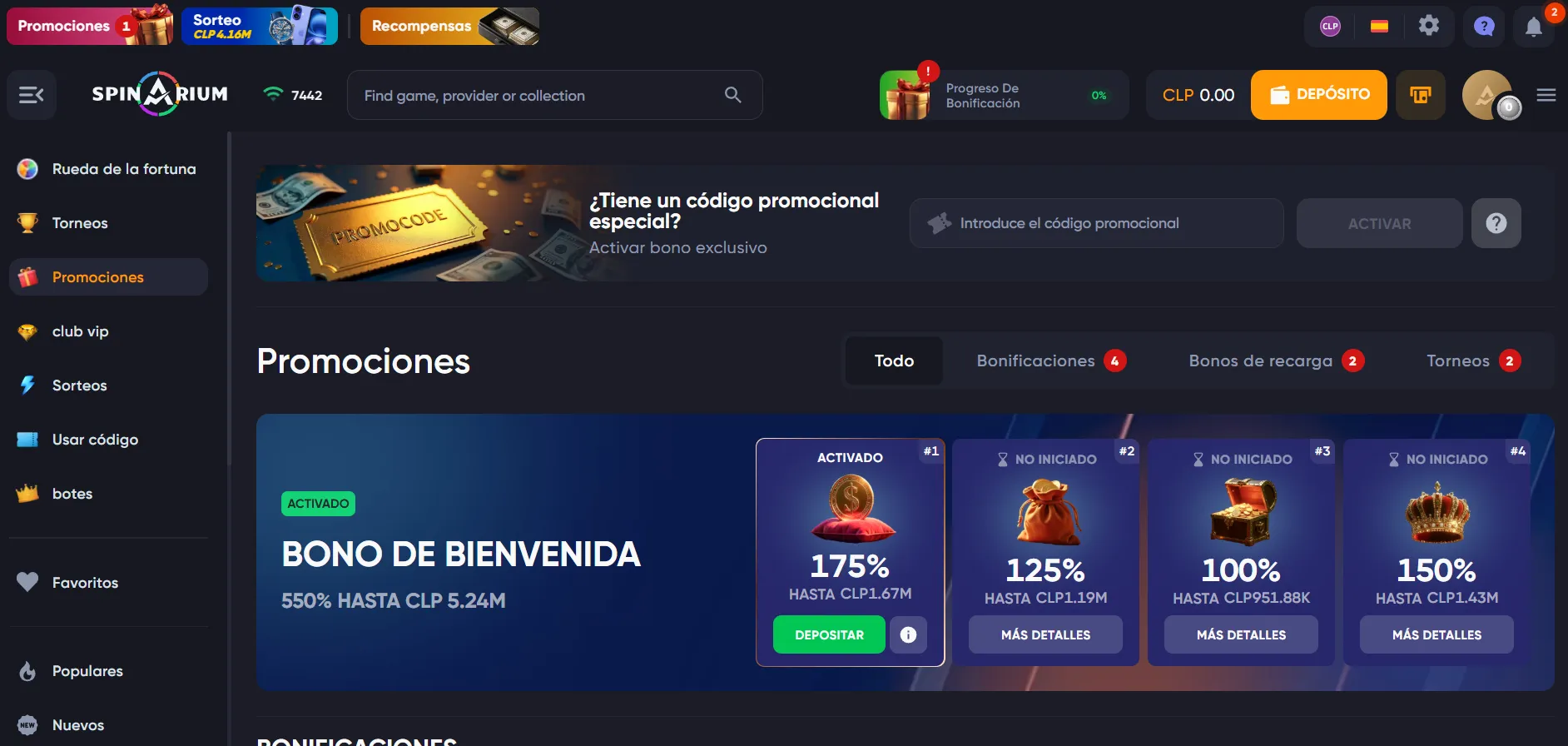Open the user avatar profile
Screen dimensions: 1568x746
click(x=1488, y=95)
